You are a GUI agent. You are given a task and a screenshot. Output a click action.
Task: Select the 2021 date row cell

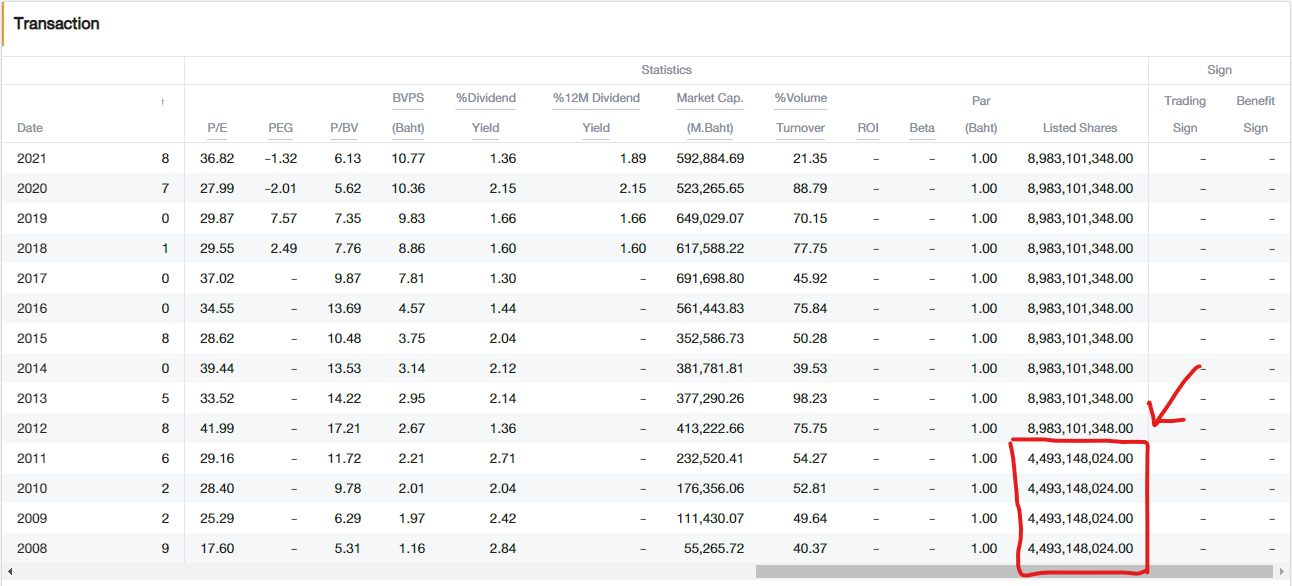pos(32,158)
